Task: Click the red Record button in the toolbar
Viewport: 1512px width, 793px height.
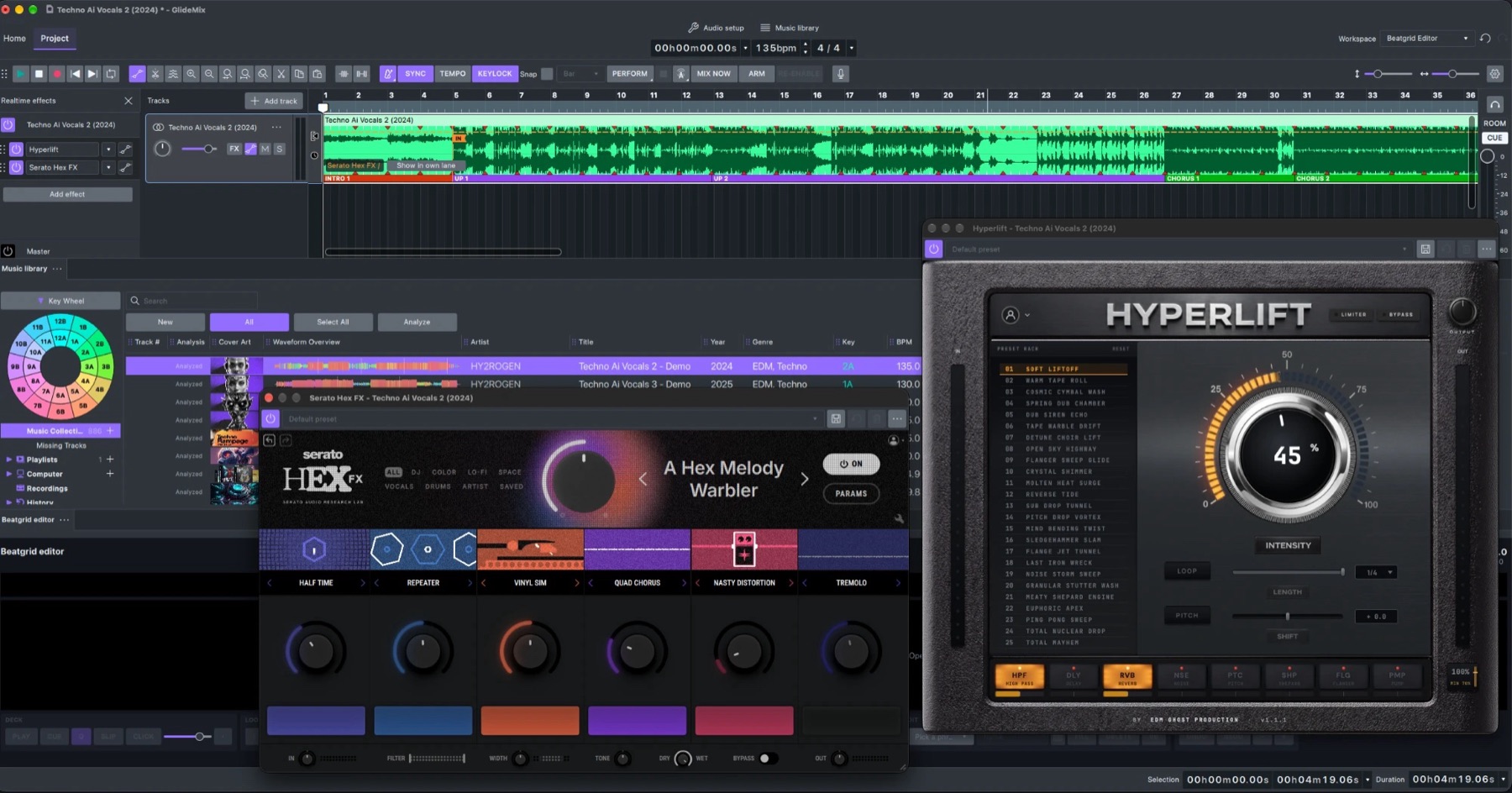Action: (57, 74)
